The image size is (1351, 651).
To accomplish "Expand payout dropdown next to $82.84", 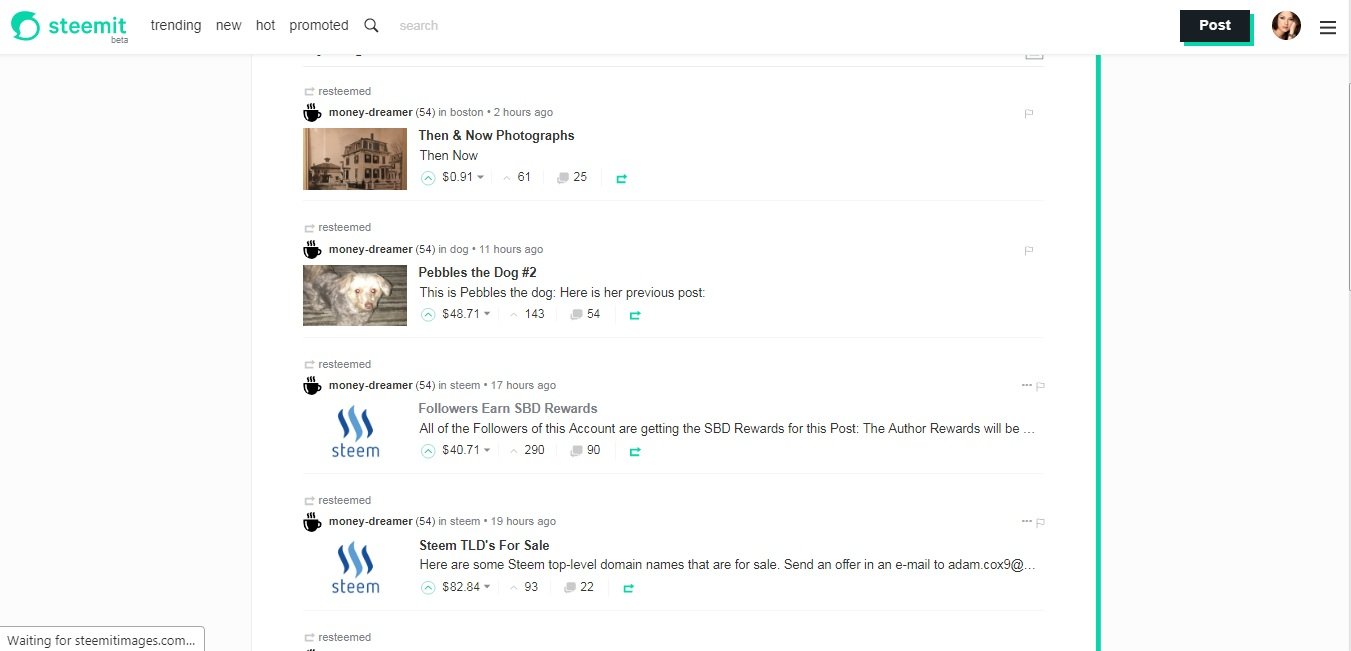I will pyautogui.click(x=487, y=587).
